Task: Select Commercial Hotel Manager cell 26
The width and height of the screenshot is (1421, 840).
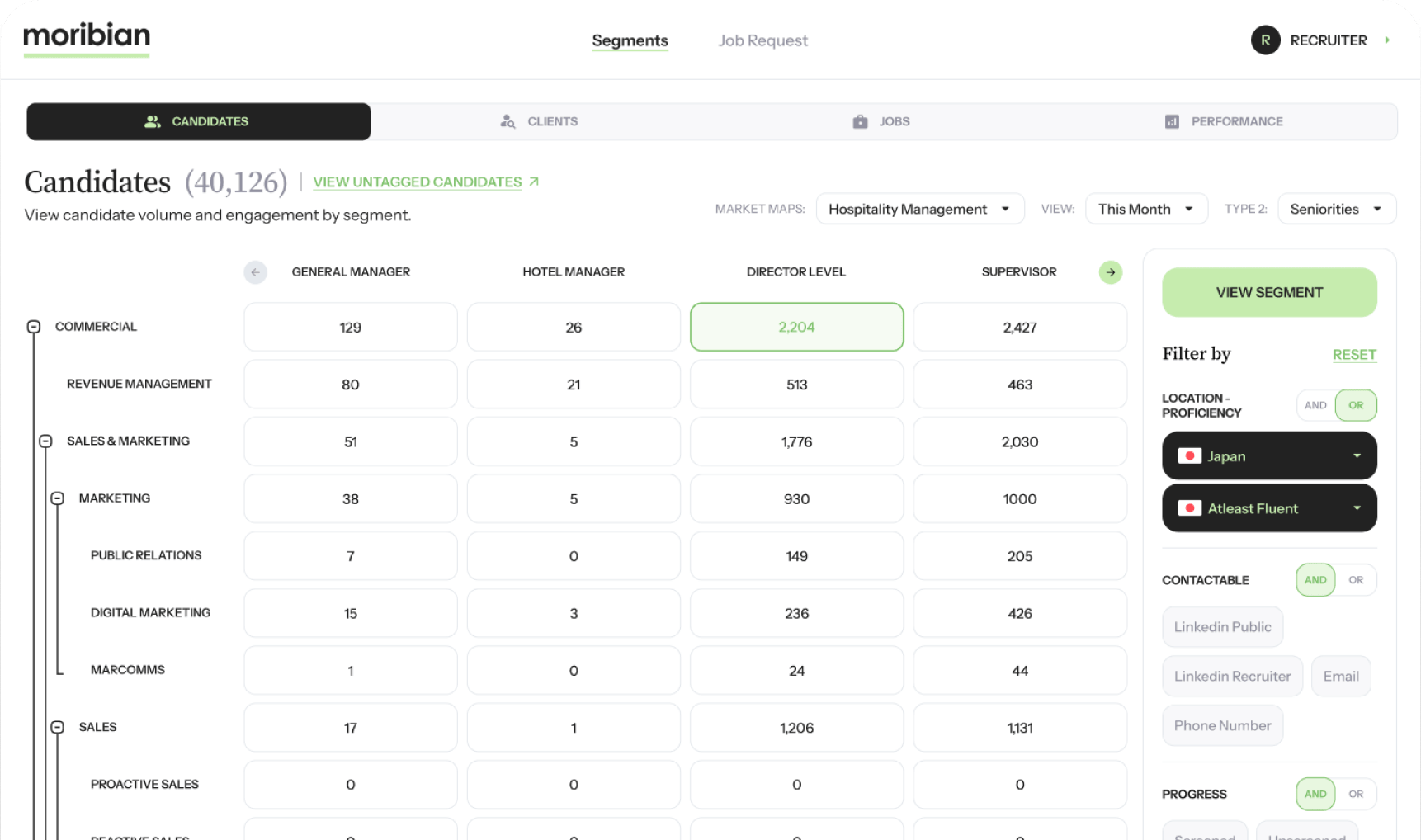Action: pyautogui.click(x=574, y=327)
